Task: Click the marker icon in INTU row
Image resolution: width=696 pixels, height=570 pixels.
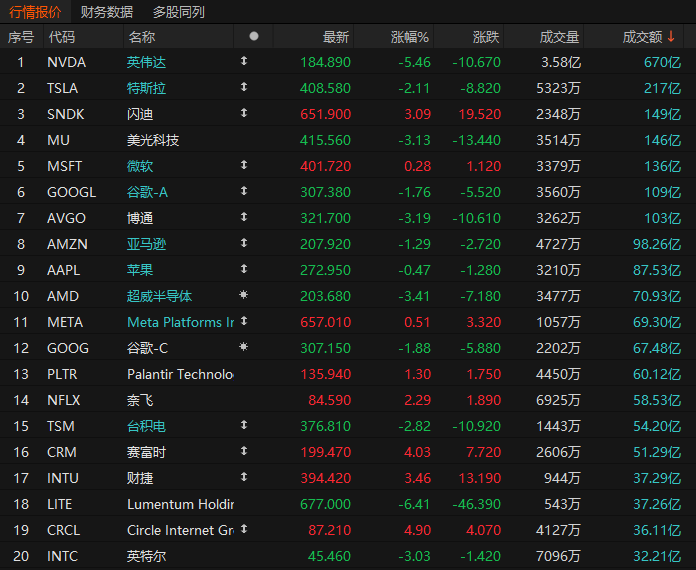Action: [x=244, y=477]
